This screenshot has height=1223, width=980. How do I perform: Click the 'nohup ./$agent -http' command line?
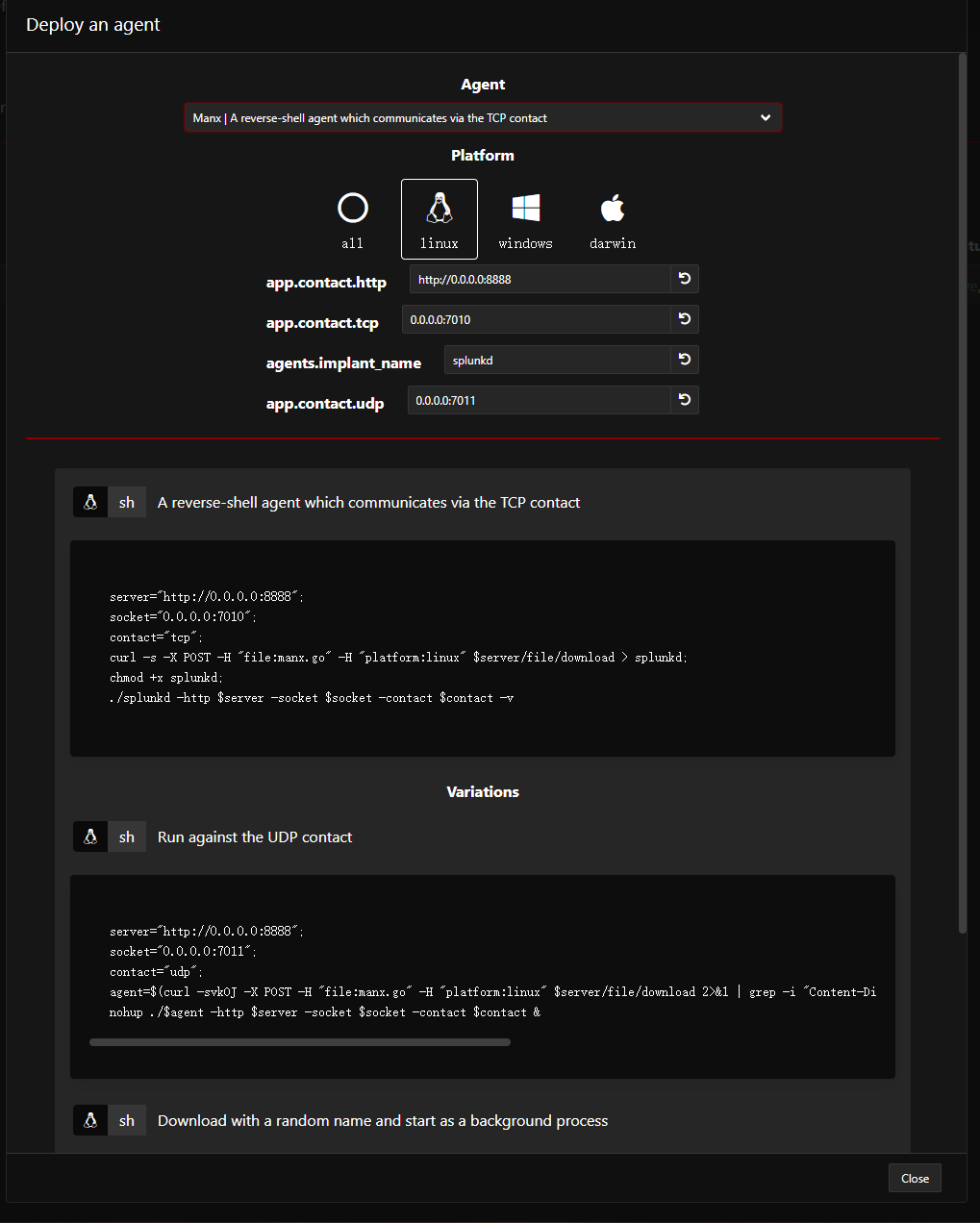point(324,1012)
